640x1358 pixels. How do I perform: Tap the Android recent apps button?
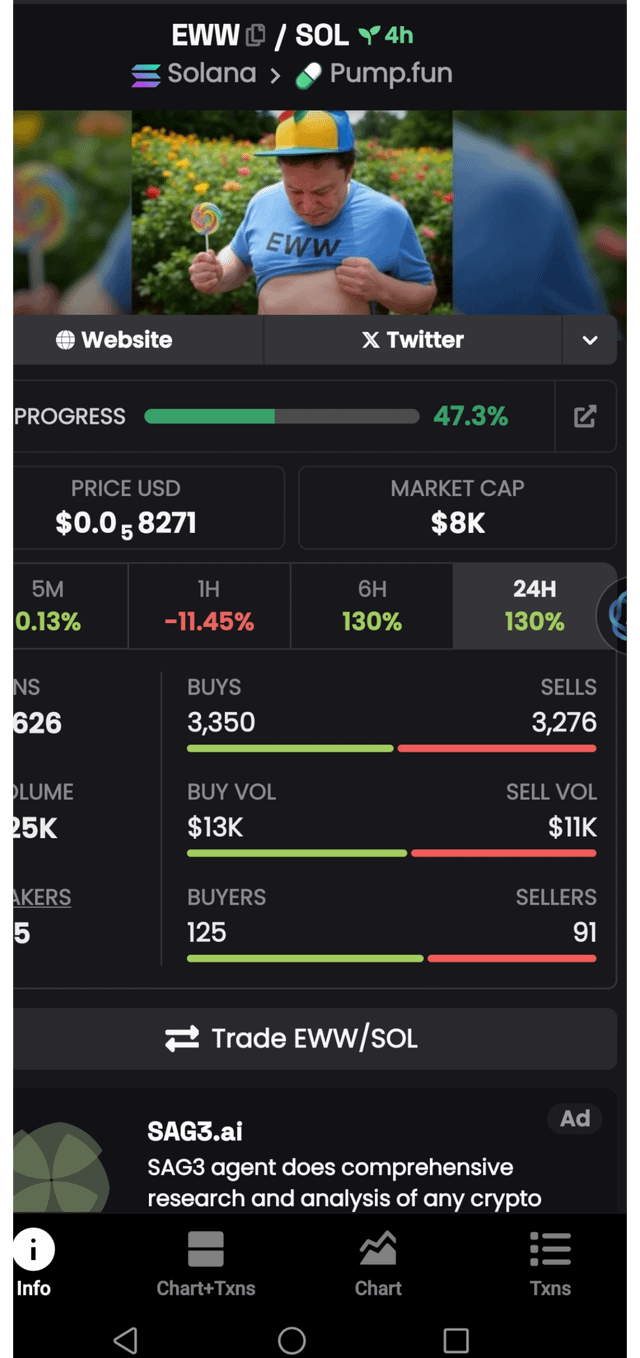click(456, 1340)
